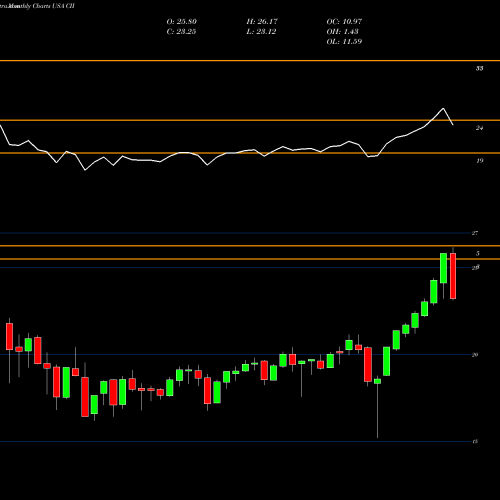Click the "33" axis label in the upper panel

pos(479,68)
